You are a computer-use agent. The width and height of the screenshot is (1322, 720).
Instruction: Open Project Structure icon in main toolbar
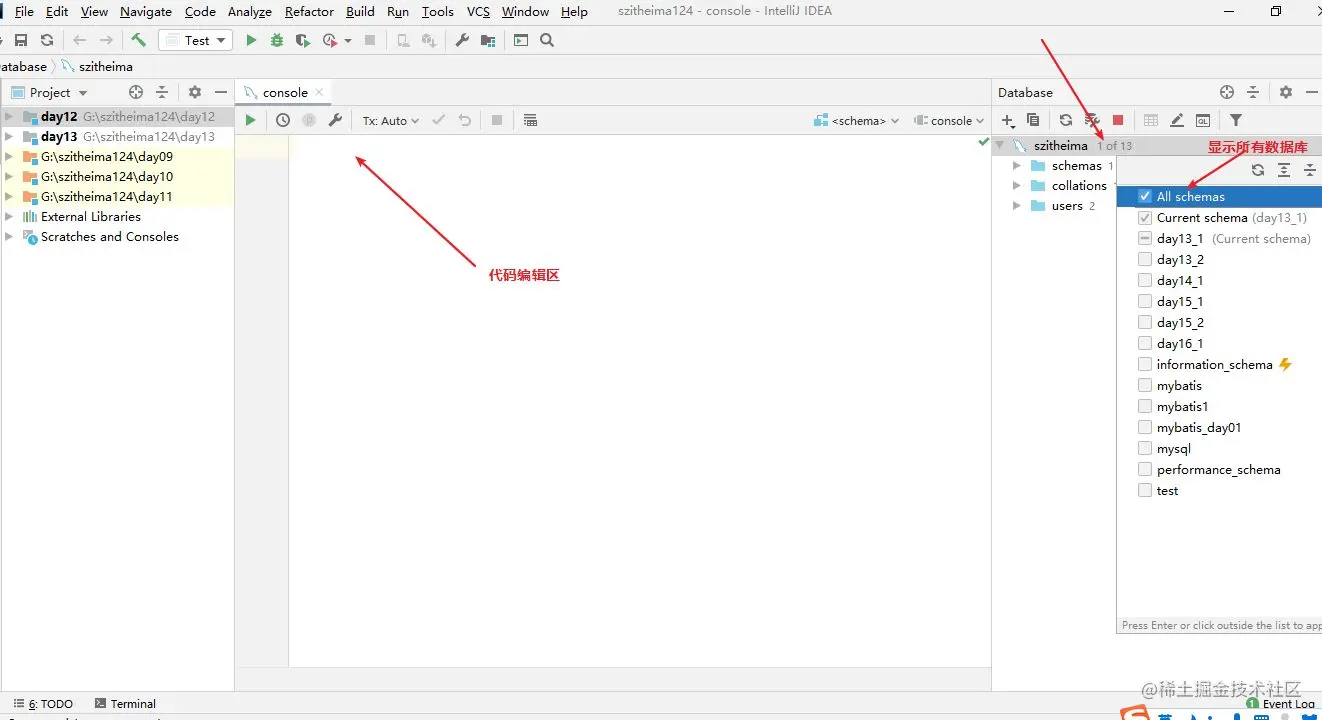(x=488, y=40)
